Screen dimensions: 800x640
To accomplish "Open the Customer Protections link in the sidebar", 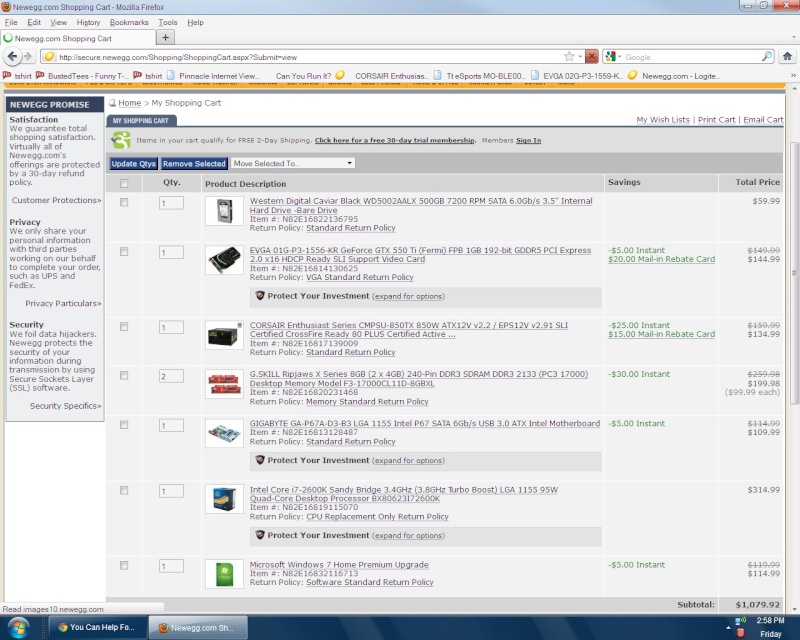I will coord(57,200).
